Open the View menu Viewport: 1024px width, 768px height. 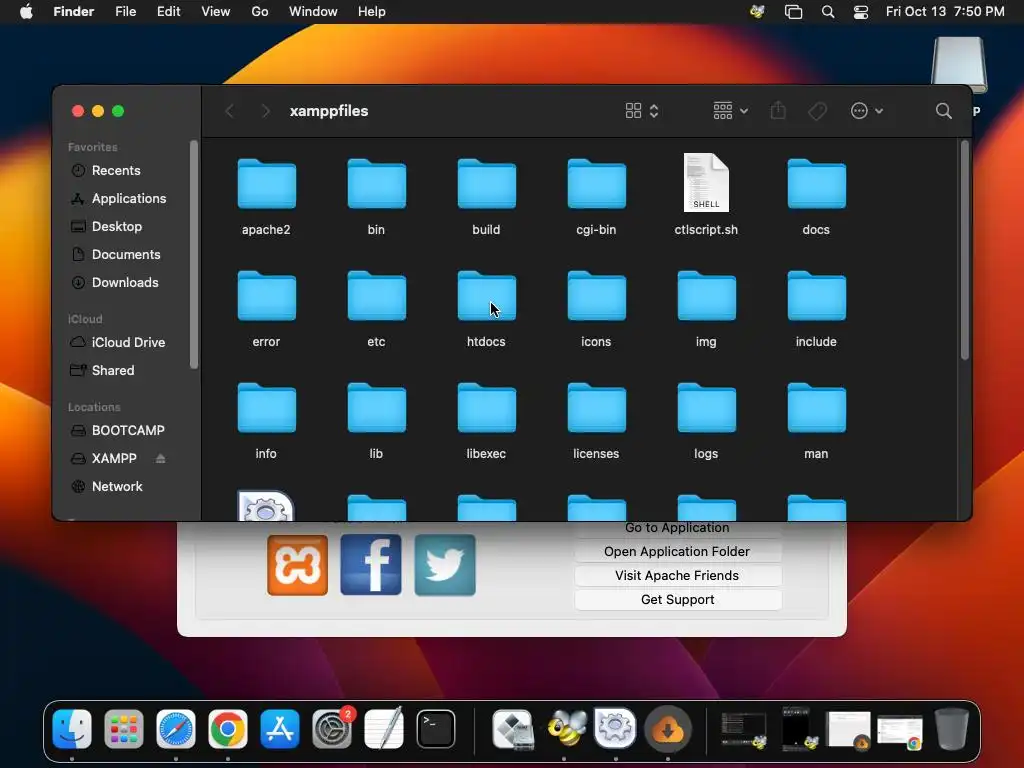(216, 12)
